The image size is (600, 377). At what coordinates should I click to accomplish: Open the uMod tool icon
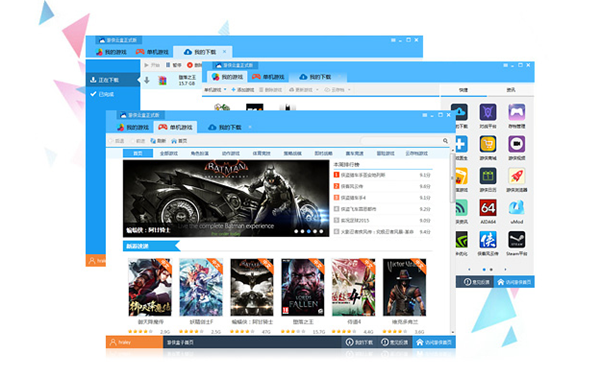tap(517, 208)
